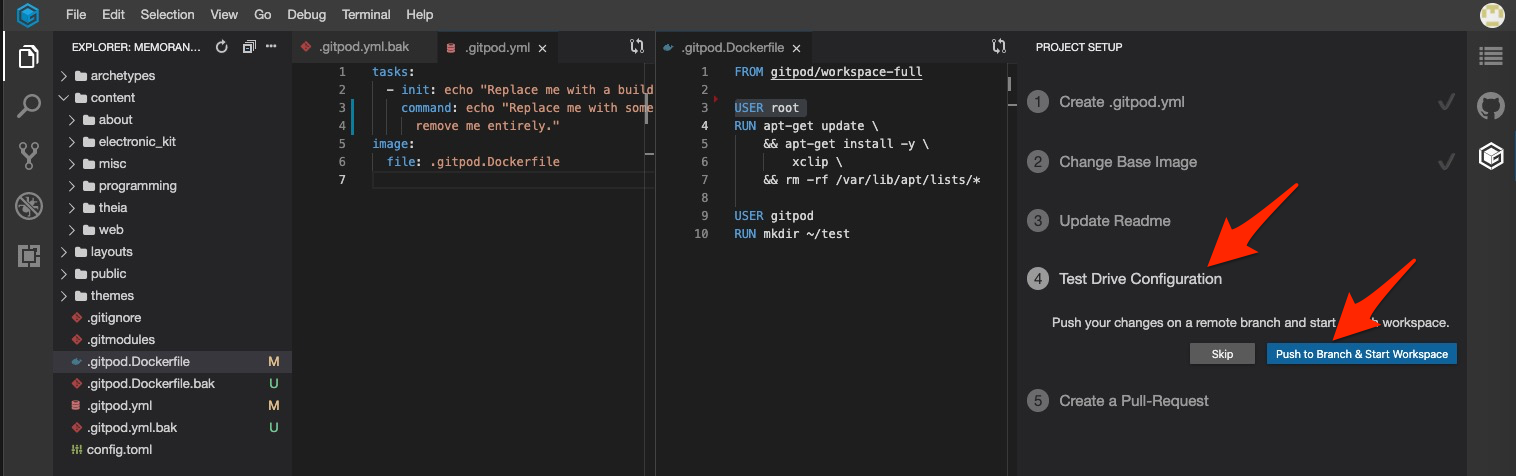Image resolution: width=1516 pixels, height=476 pixels.
Task: Collapse all folders in Explorer
Action: [x=249, y=47]
